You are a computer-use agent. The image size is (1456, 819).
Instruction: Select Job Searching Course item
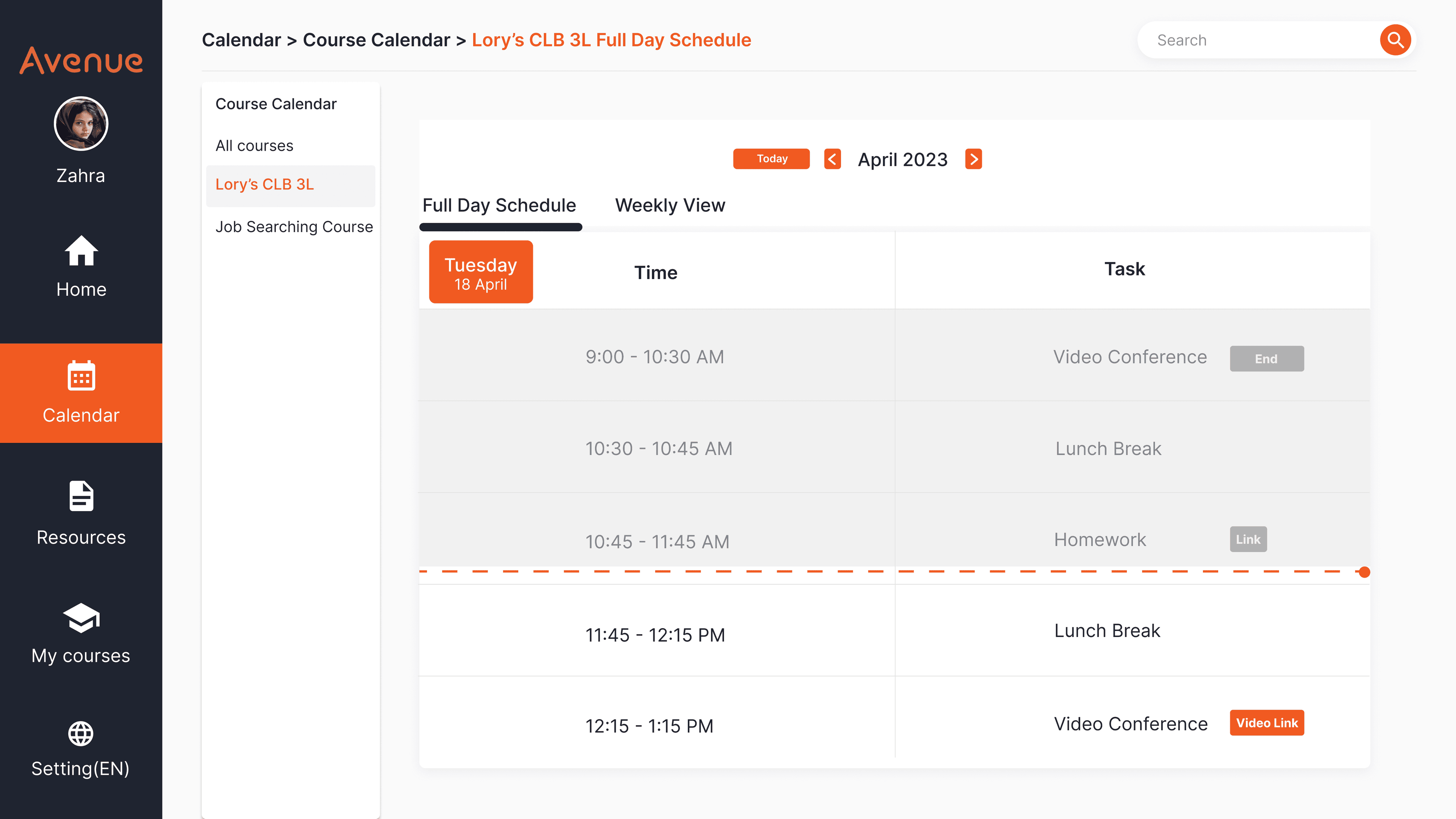pyautogui.click(x=294, y=227)
